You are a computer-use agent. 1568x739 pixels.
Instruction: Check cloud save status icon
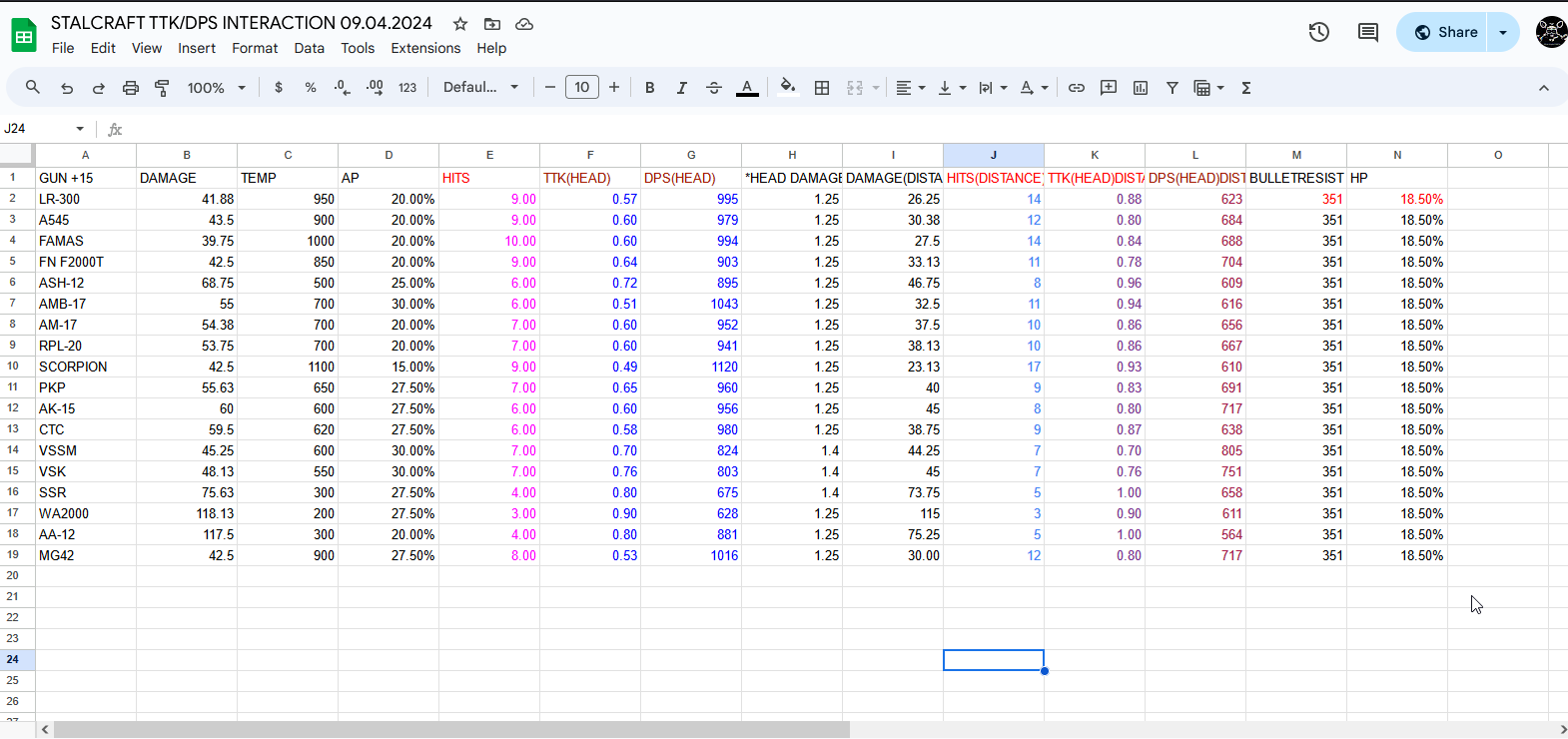pyautogui.click(x=524, y=24)
